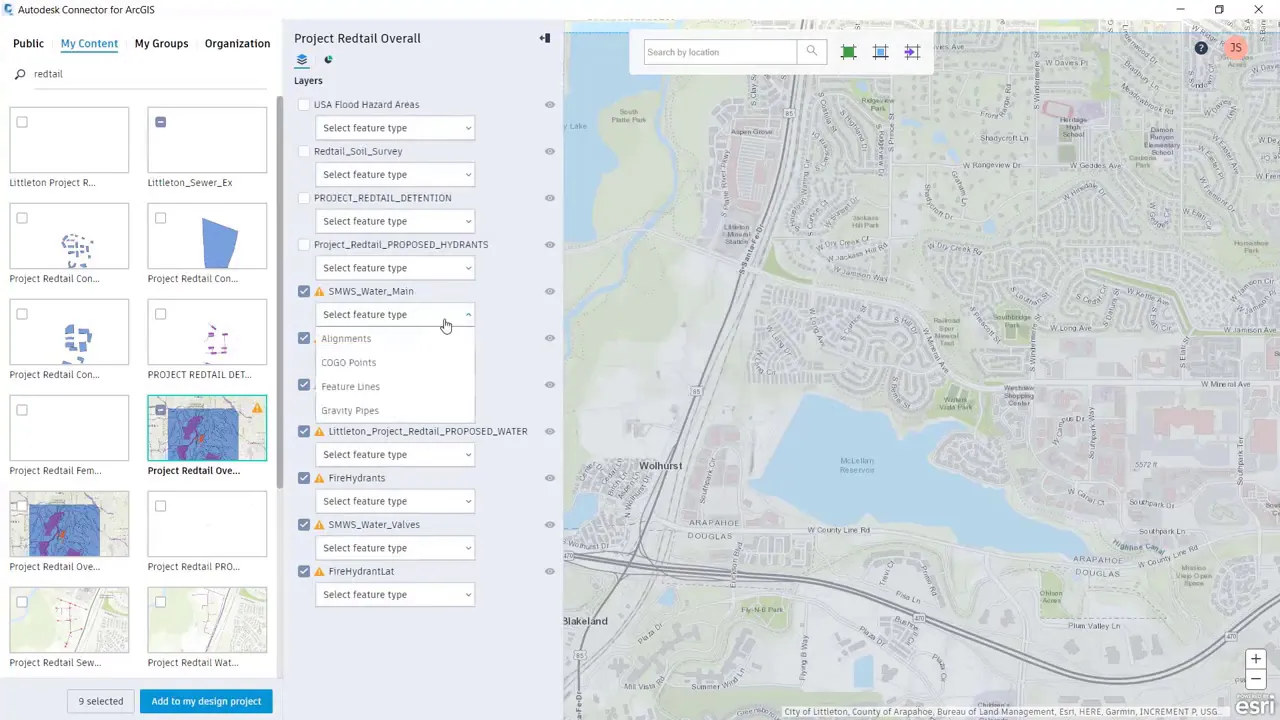Switch to the Organization tab

click(x=237, y=44)
